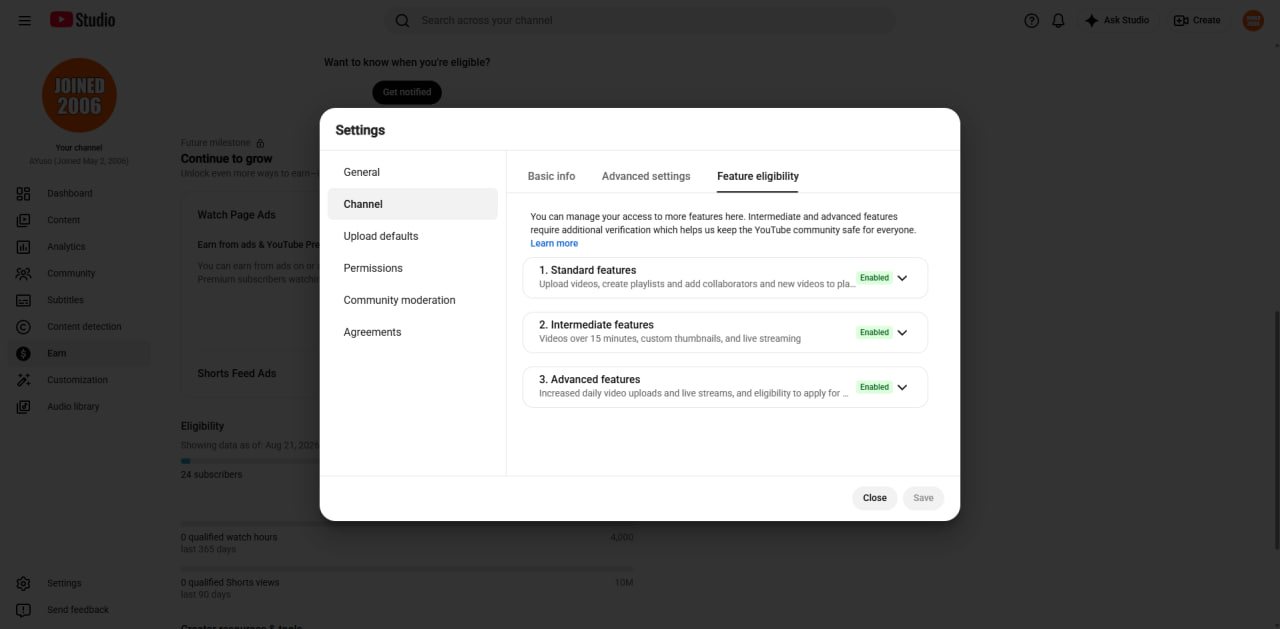Click the Content sidebar icon

click(x=24, y=220)
